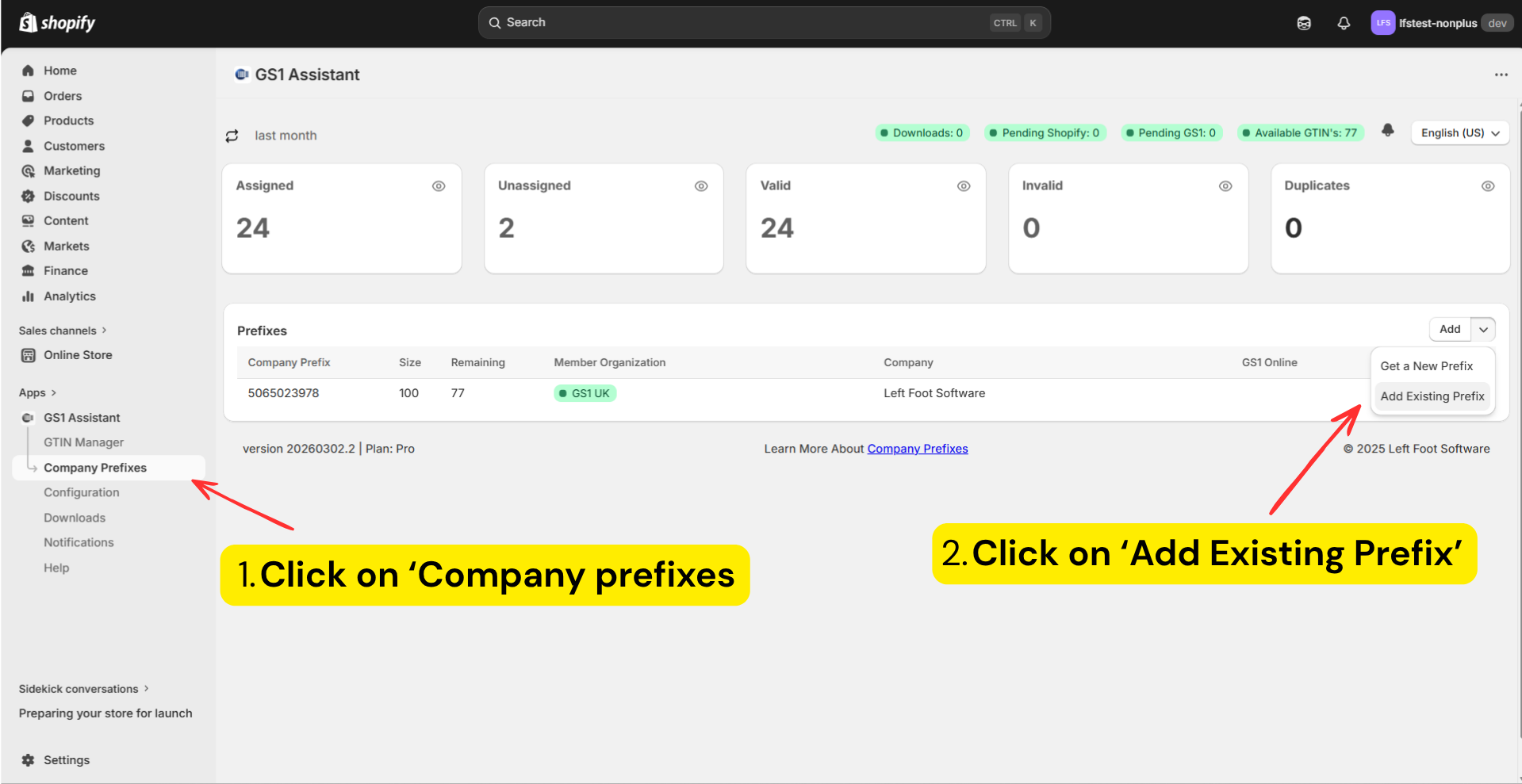
Task: Click the Pending Shopify: 0 badge
Action: point(1045,133)
